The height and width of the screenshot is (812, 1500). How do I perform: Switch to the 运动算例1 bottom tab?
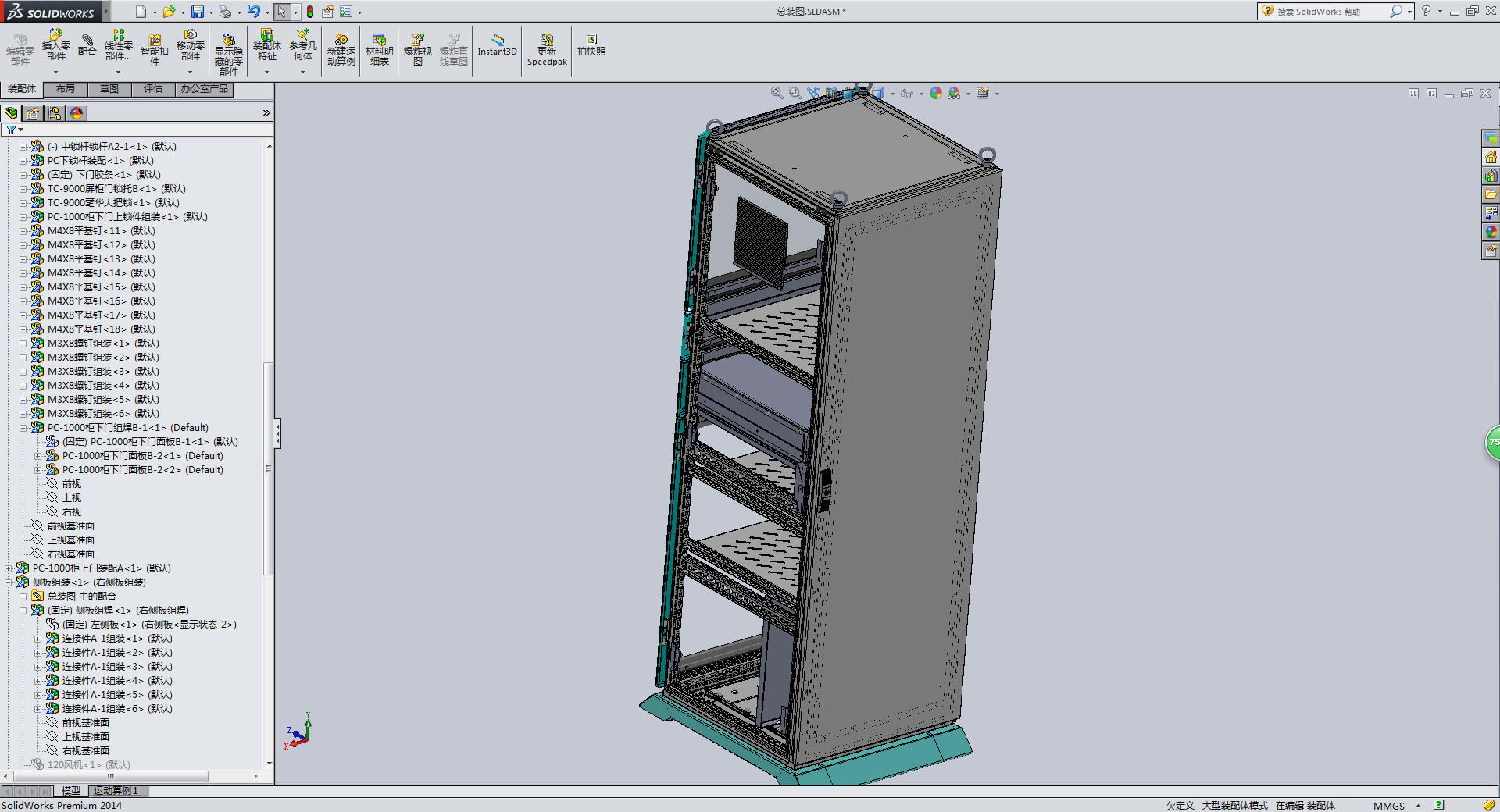116,791
